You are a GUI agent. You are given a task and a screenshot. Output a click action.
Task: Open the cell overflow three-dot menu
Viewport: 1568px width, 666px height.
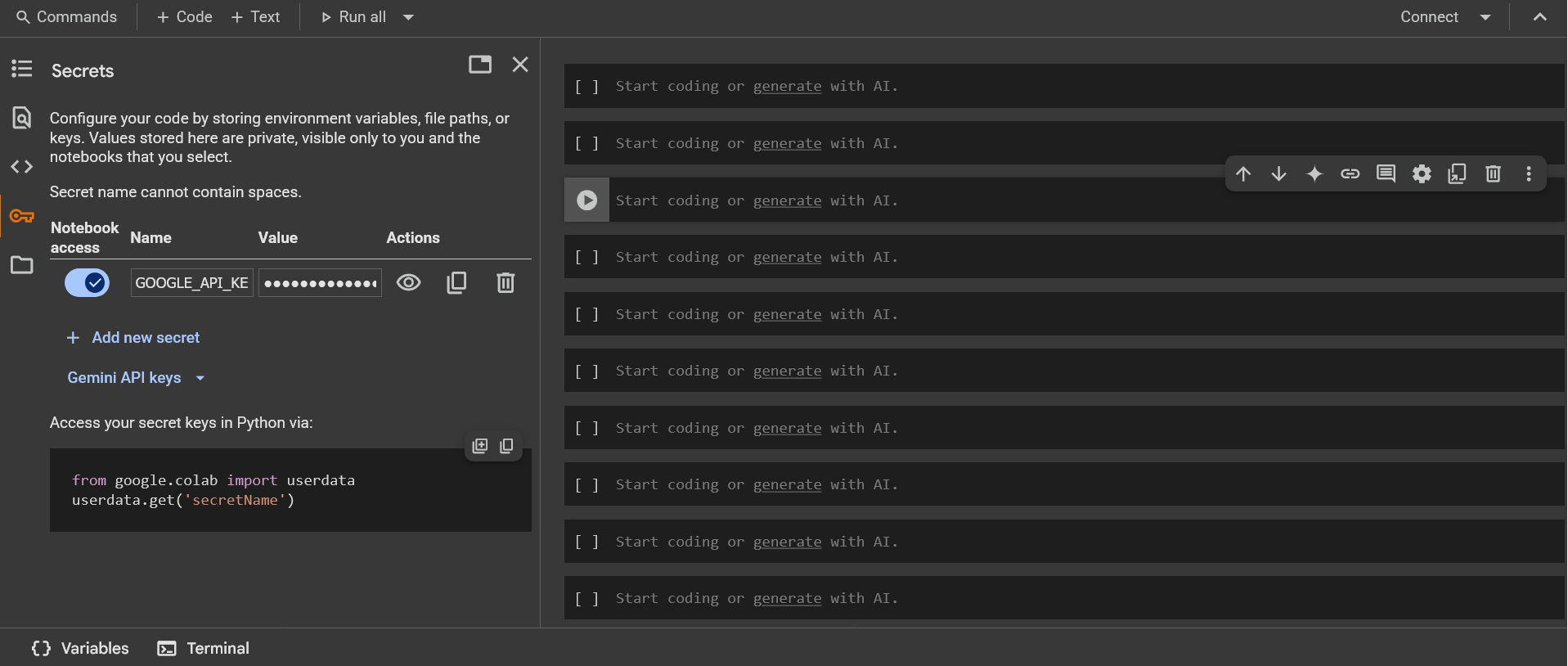[x=1529, y=173]
